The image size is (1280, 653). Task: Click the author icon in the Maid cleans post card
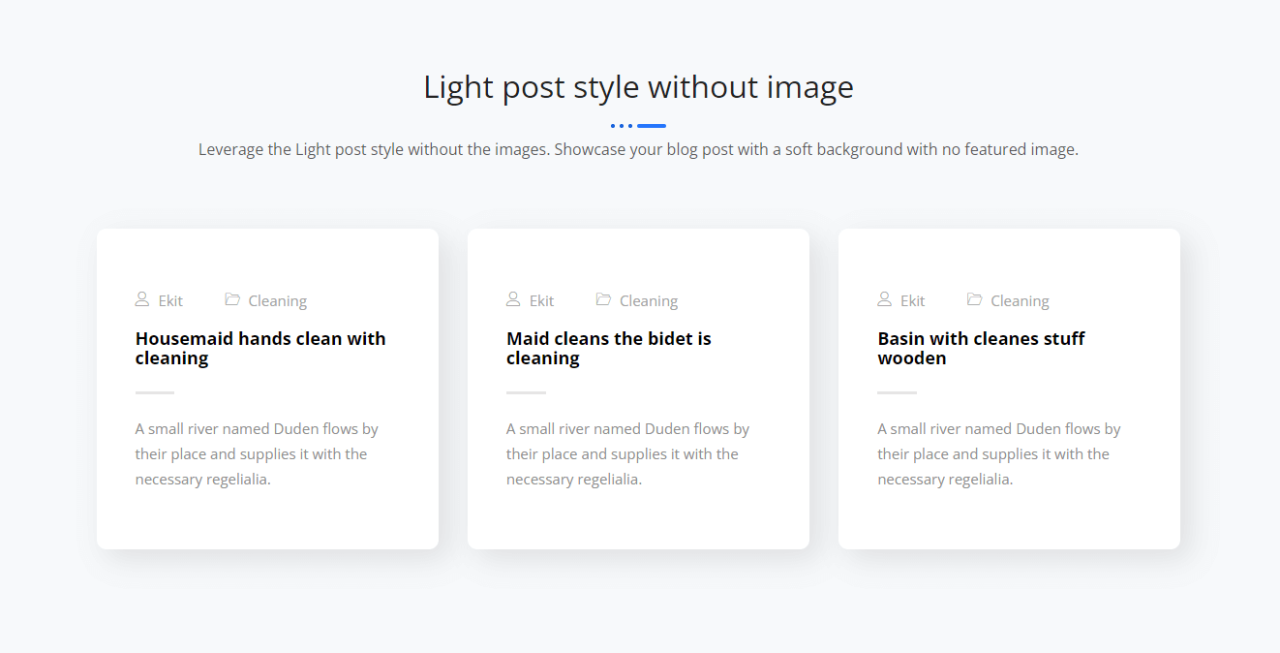pyautogui.click(x=513, y=299)
